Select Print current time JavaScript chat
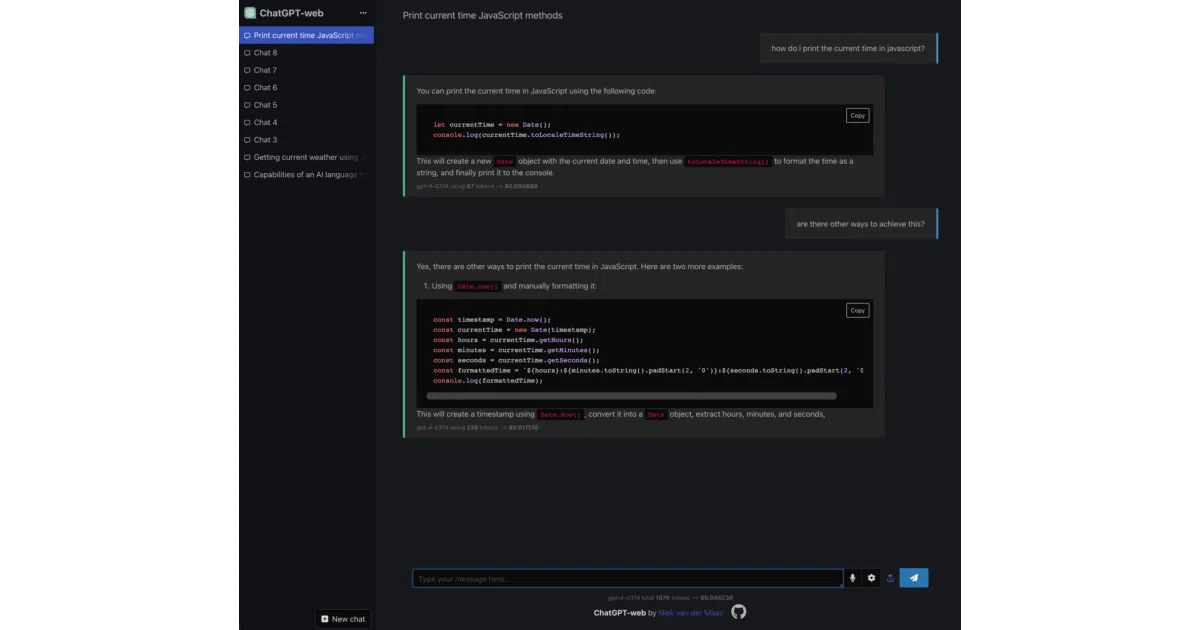Screen dimensions: 1200x630 [307, 35]
